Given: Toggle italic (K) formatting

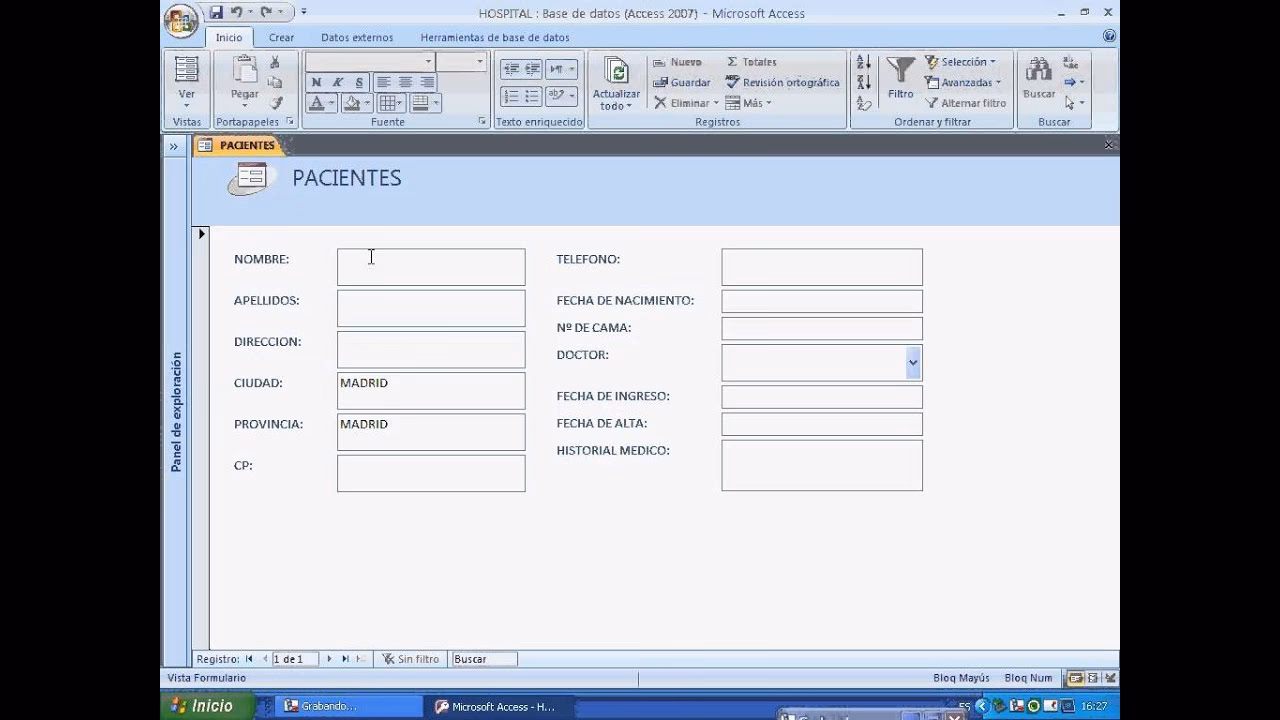Looking at the screenshot, I should [338, 82].
